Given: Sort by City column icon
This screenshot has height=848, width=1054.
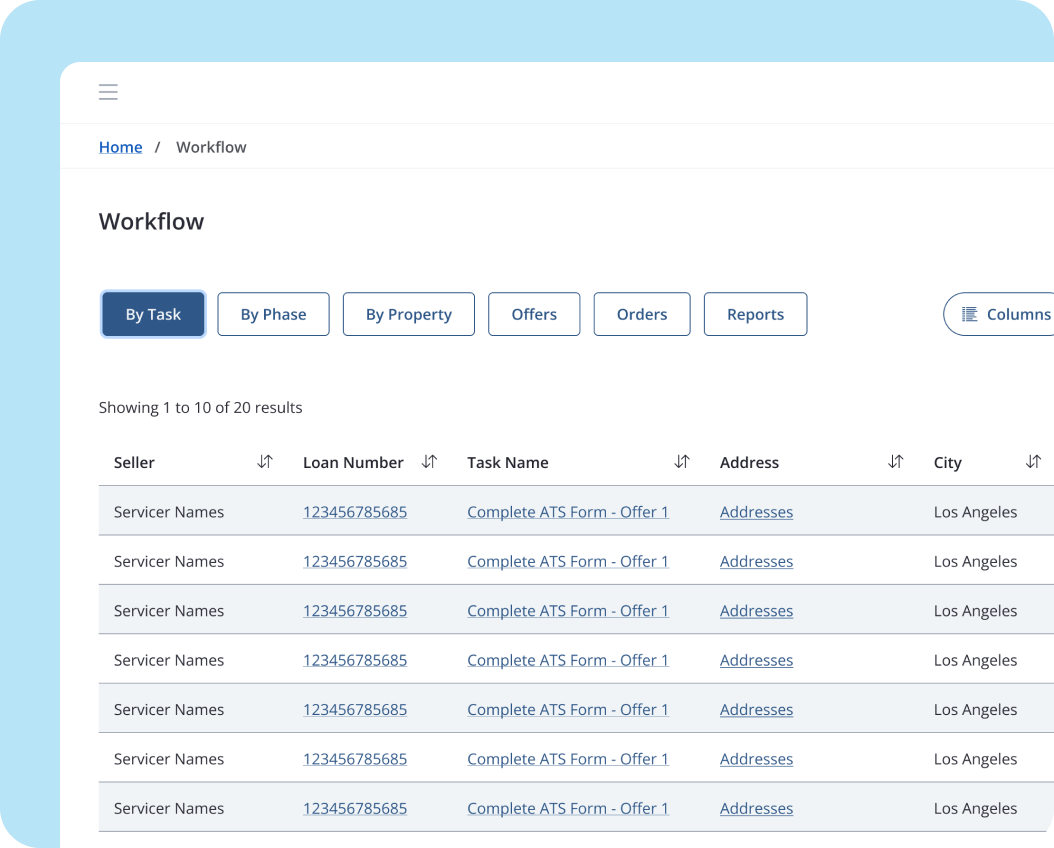Looking at the screenshot, I should click(1034, 462).
